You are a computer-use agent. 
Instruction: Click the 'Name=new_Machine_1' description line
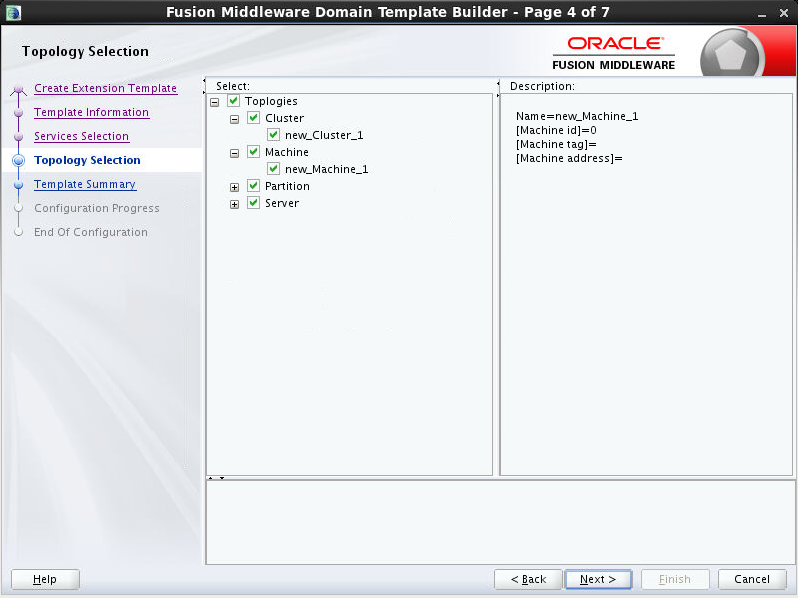577,116
